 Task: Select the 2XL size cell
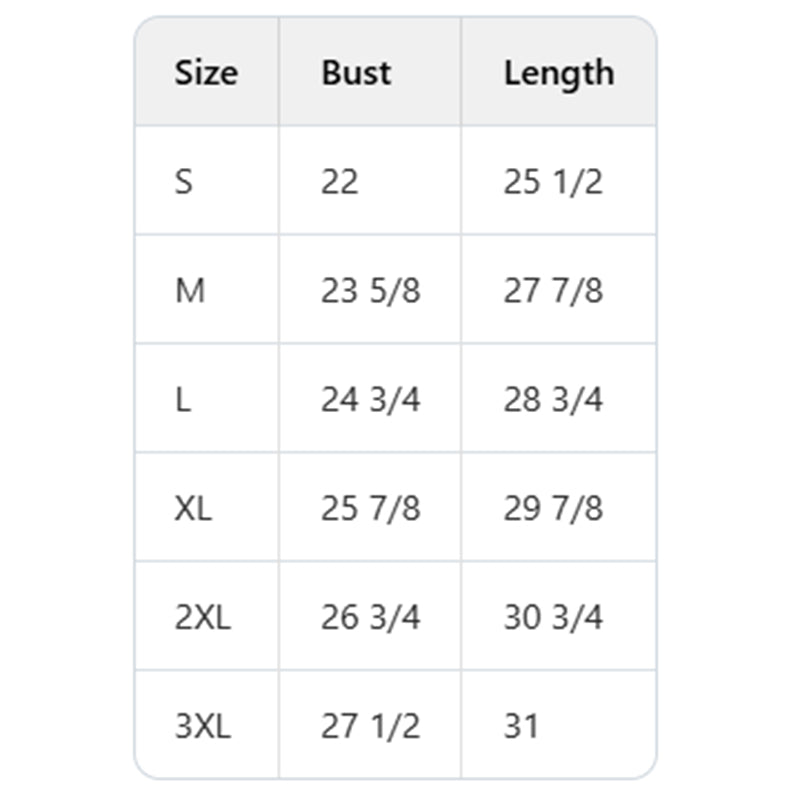click(202, 618)
